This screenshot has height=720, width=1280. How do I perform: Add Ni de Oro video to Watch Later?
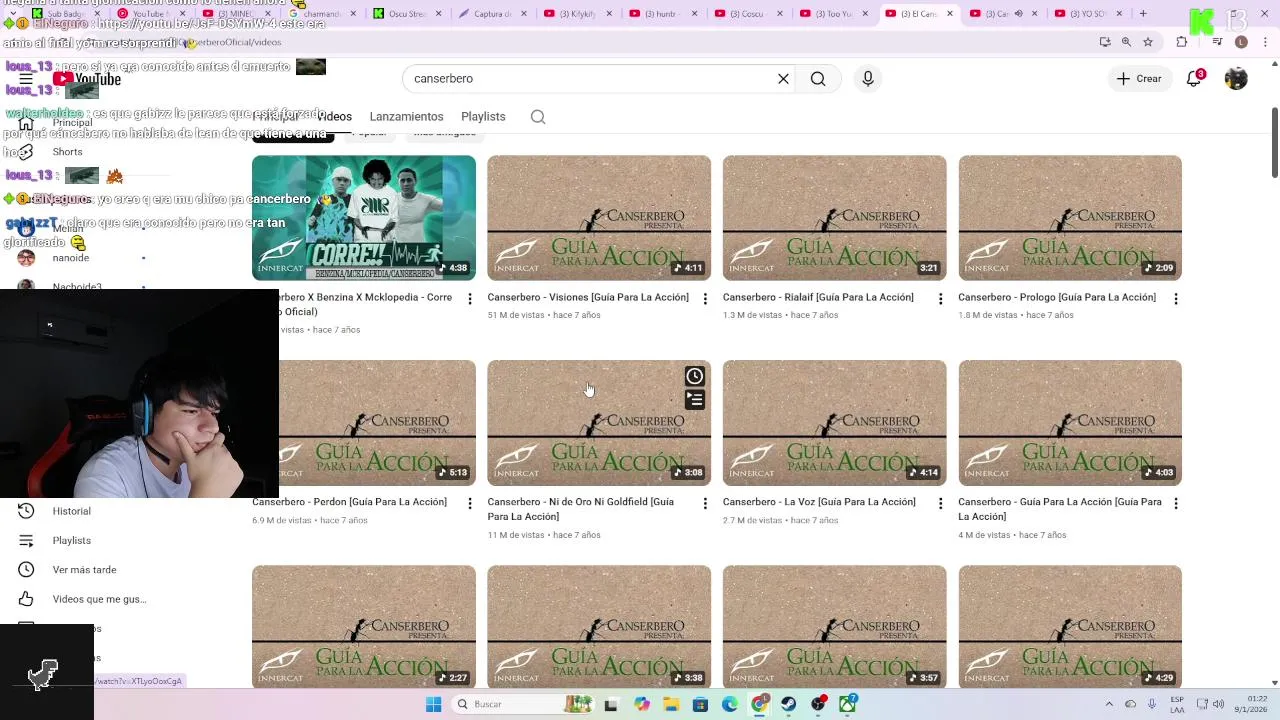[694, 376]
